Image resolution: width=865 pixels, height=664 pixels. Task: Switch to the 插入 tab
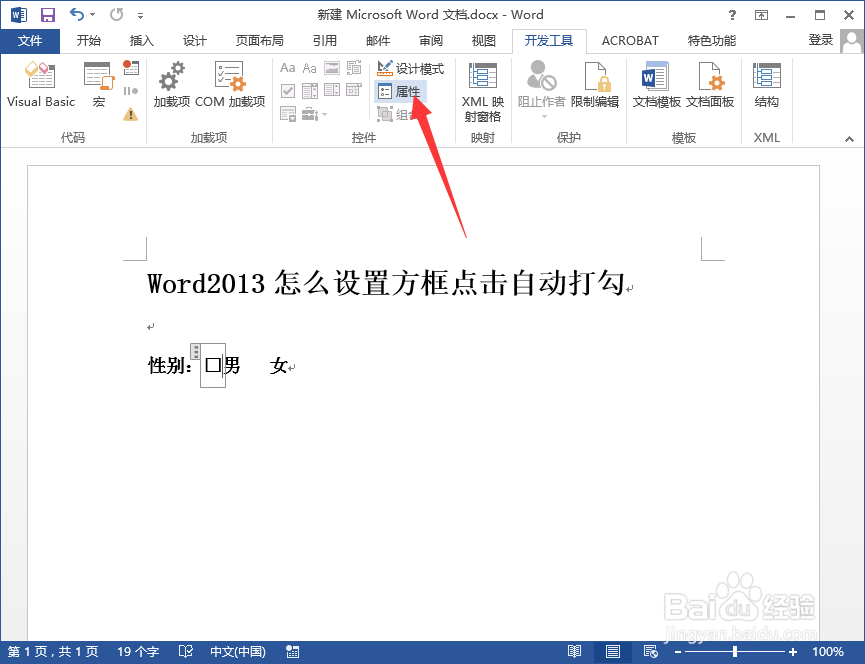(141, 41)
